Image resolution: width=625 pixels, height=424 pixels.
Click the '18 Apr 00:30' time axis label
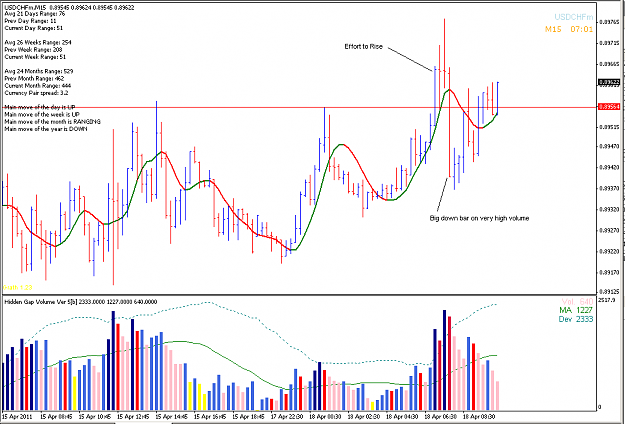[324, 416]
